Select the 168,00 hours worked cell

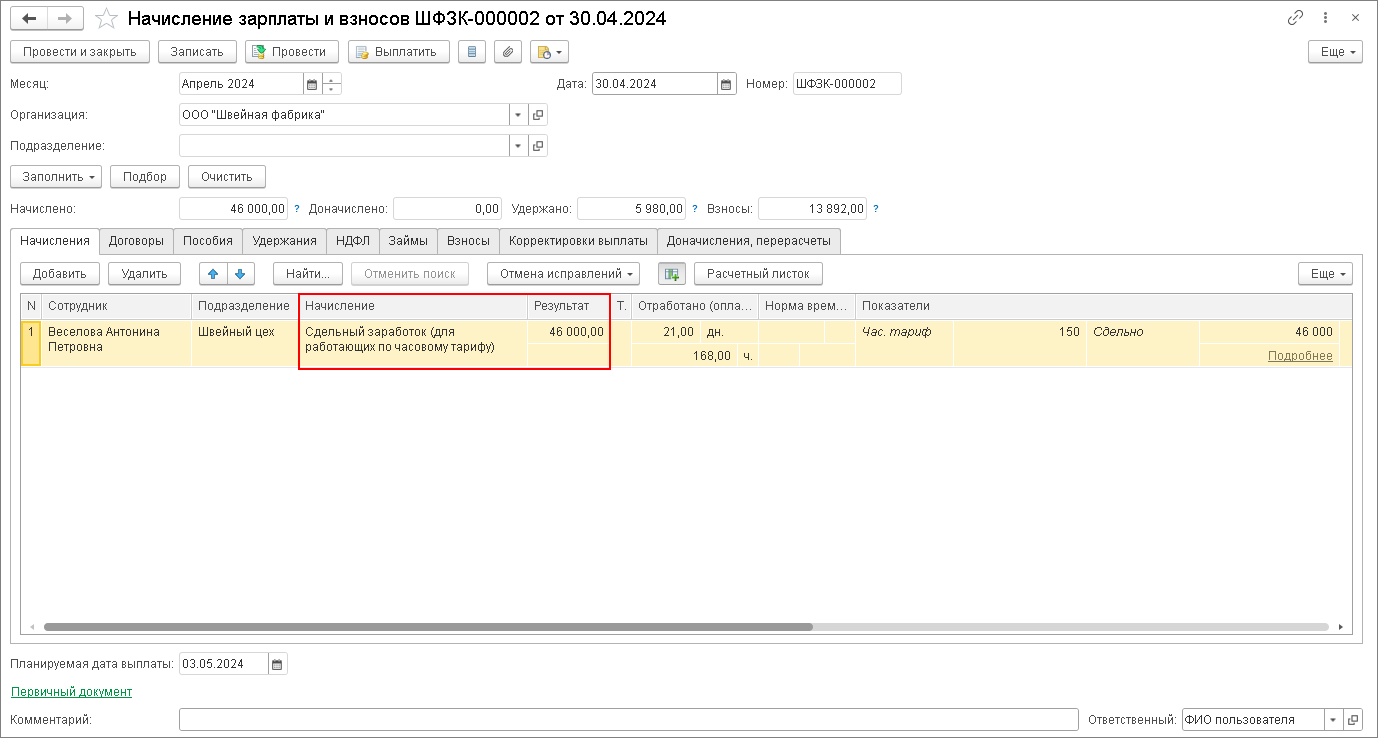point(685,355)
